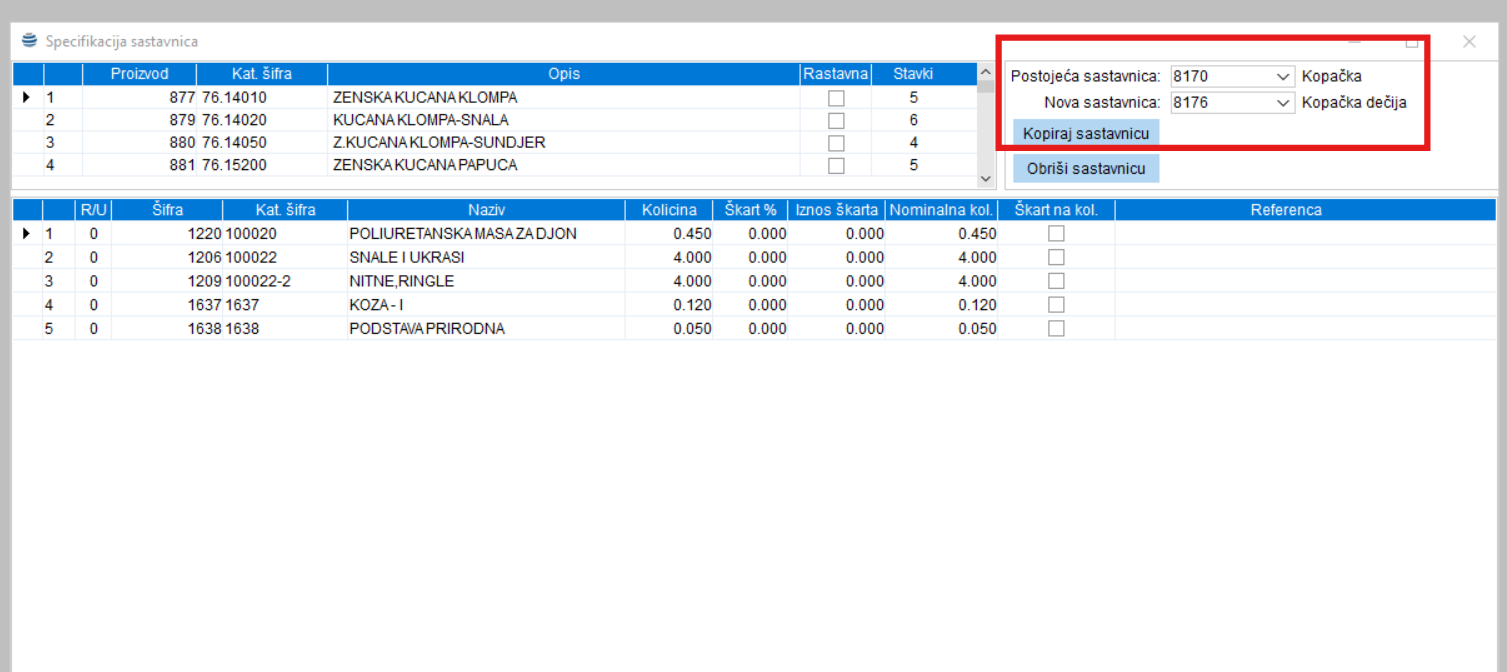This screenshot has height=672, width=1507.
Task: Toggle Rastavna checkbox for ZENSKA KUCANA PAPUCA
Action: (x=836, y=165)
